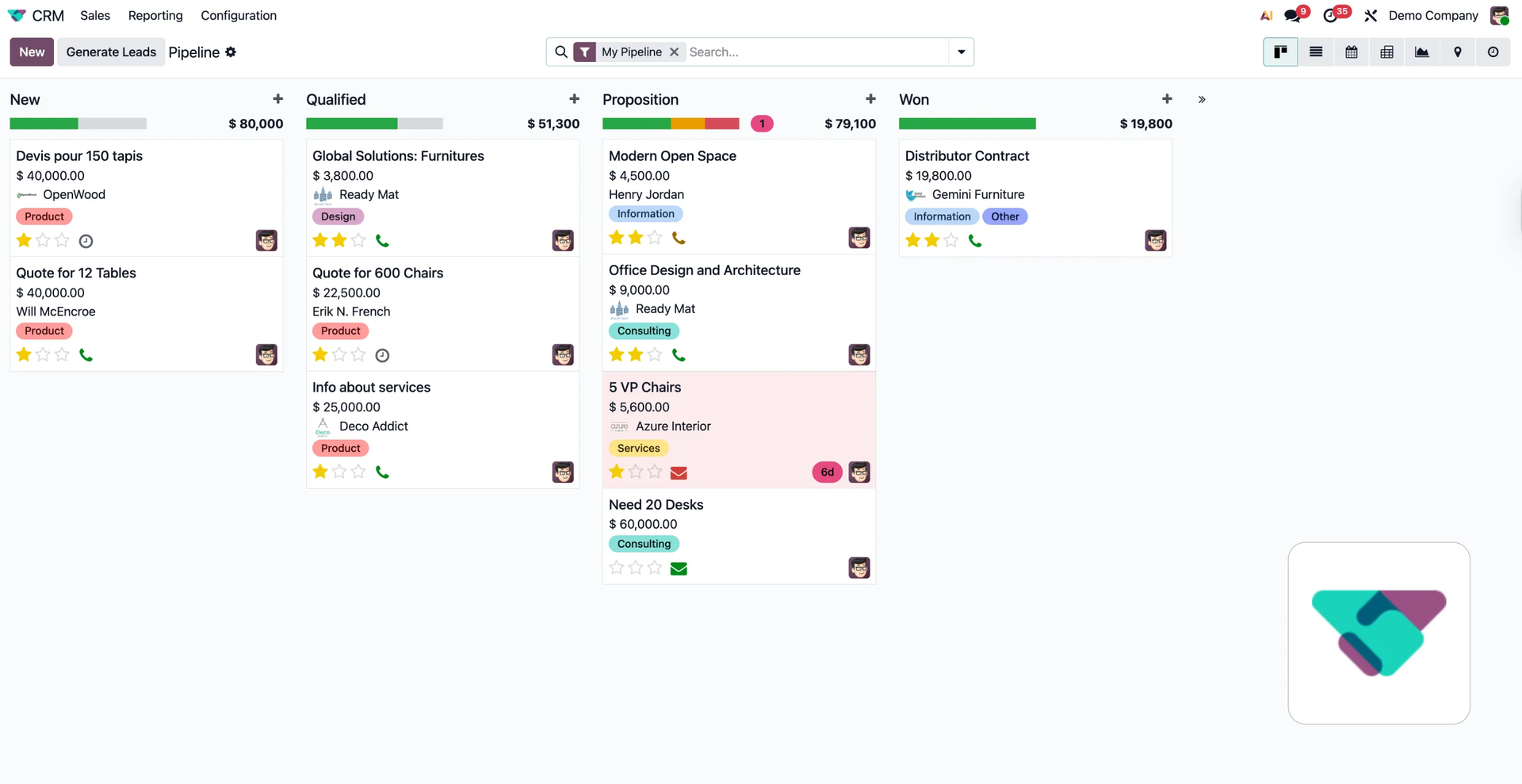Click the Generate Leads button
The image size is (1522, 784).
(111, 52)
